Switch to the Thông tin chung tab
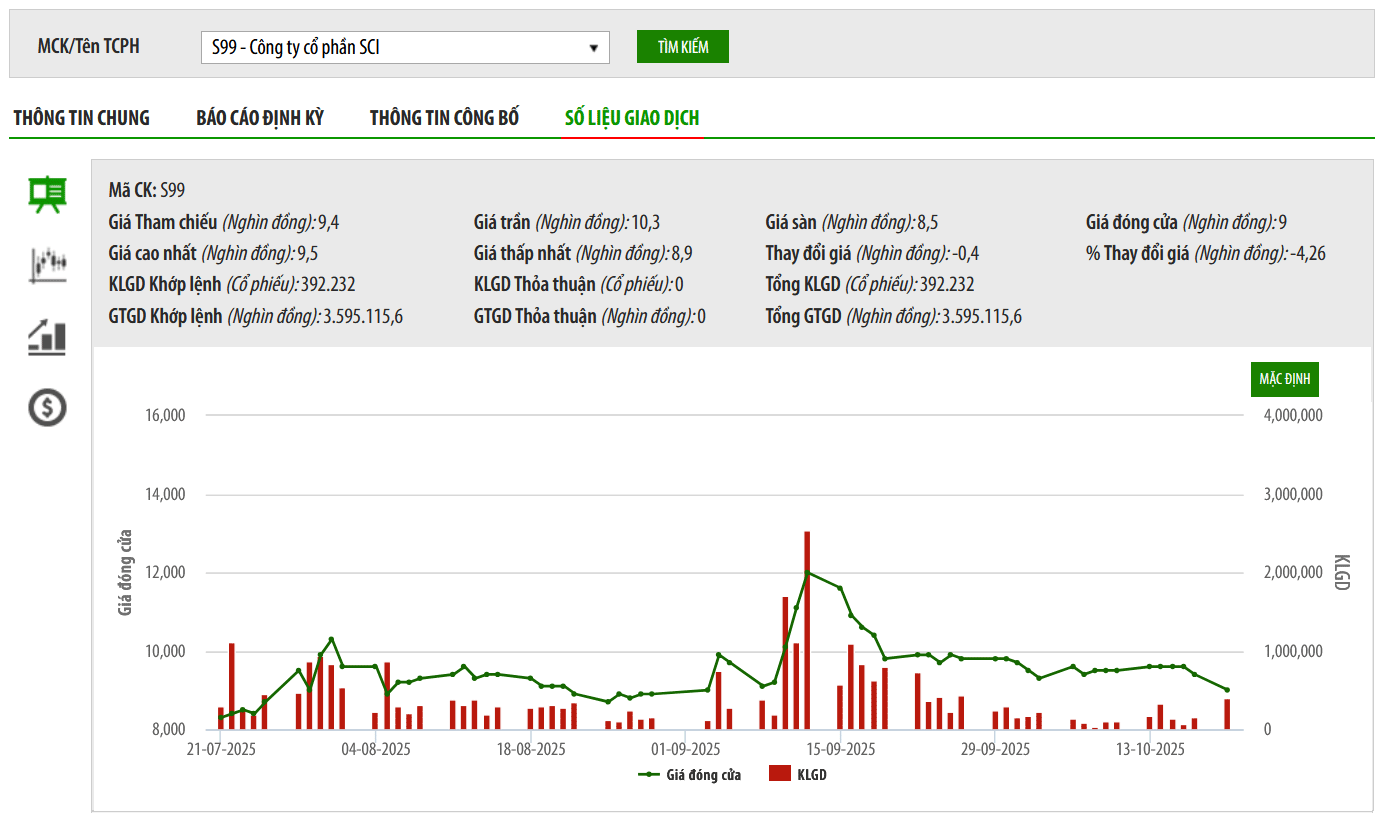 tap(81, 118)
